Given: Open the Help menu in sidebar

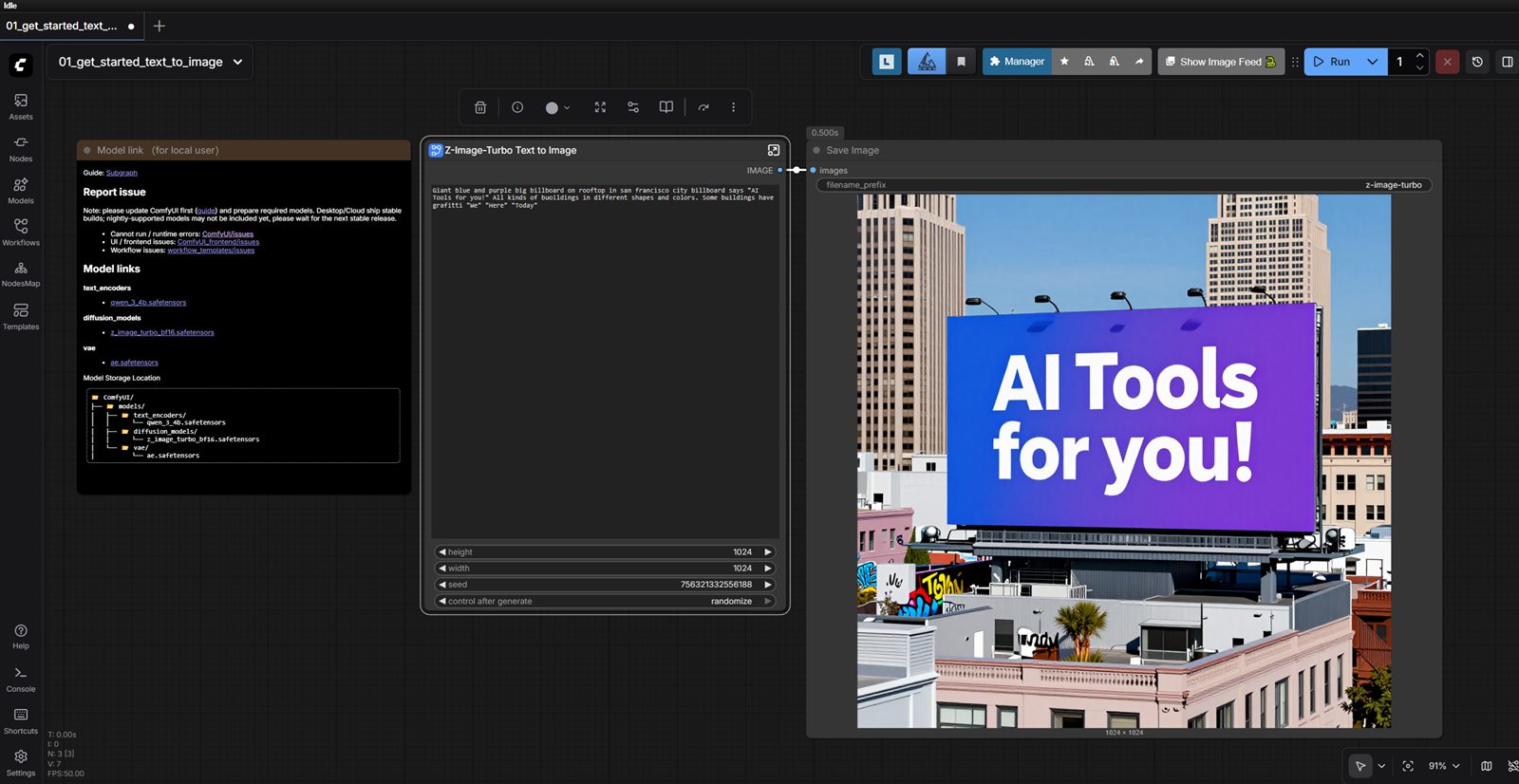Looking at the screenshot, I should click(21, 636).
